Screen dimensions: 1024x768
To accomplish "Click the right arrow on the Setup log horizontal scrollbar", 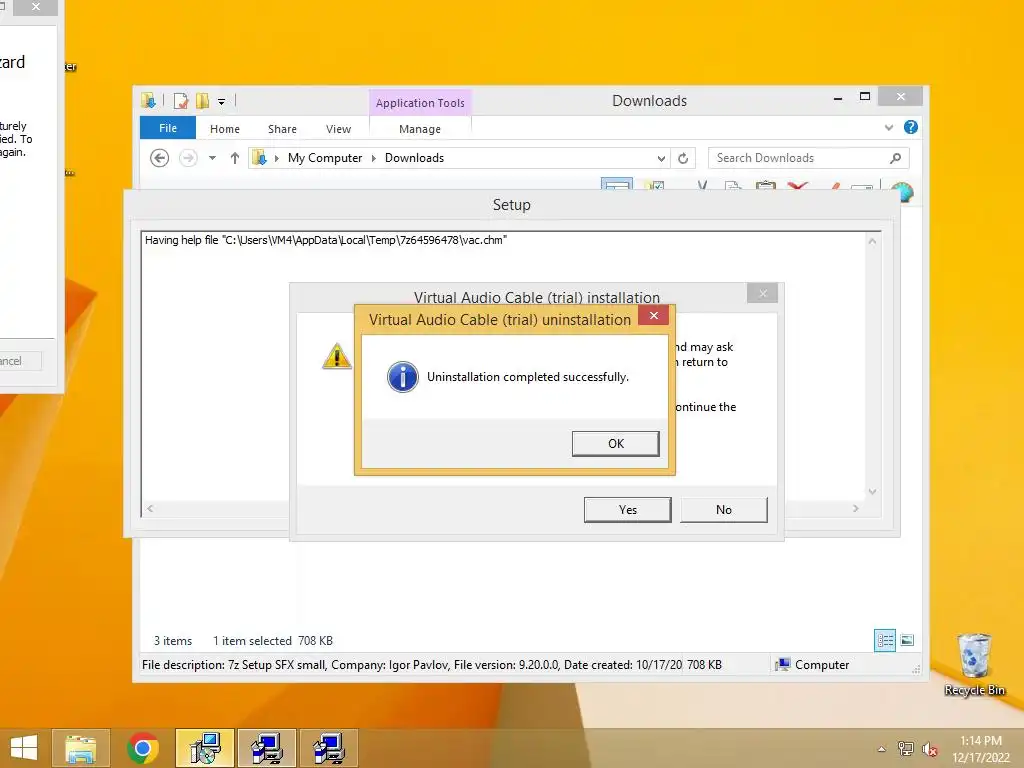I will [x=856, y=508].
